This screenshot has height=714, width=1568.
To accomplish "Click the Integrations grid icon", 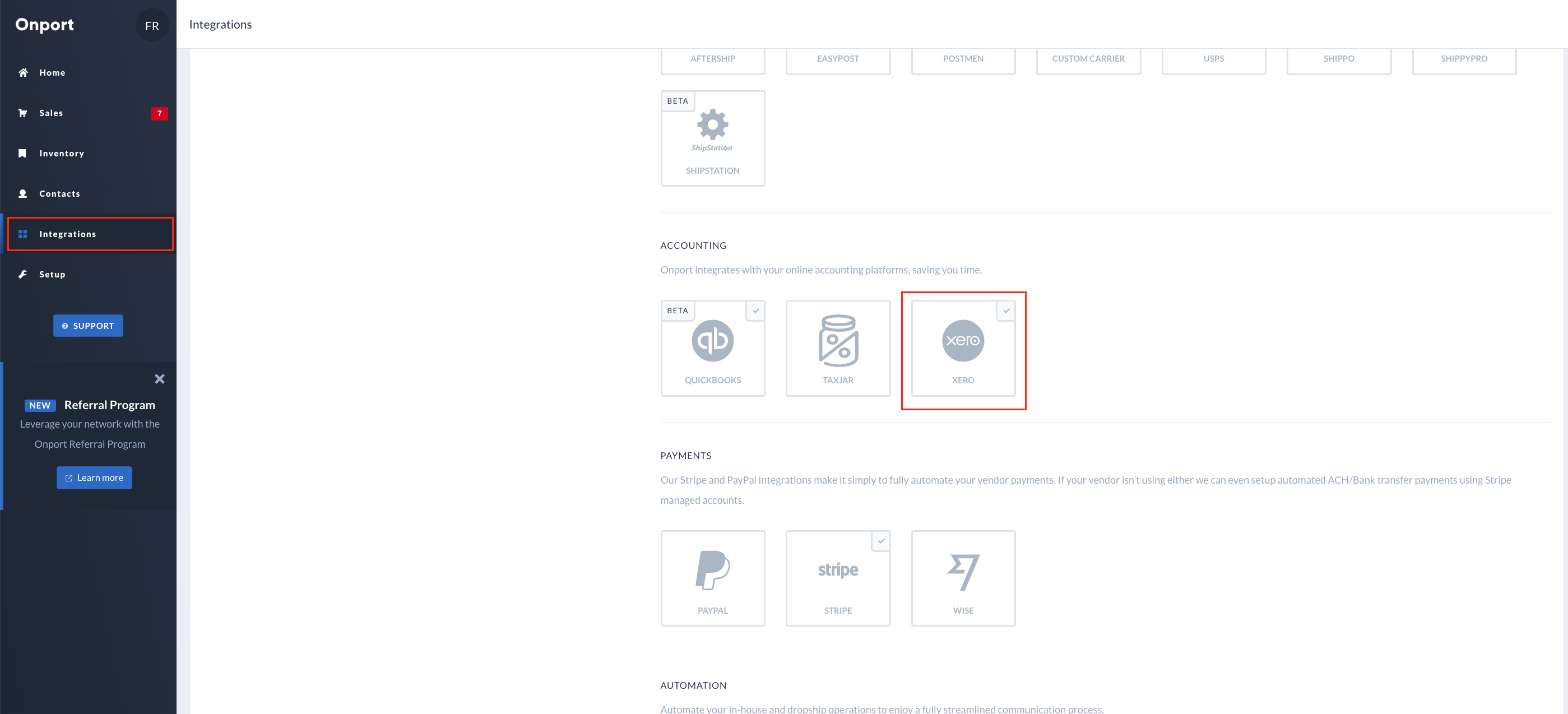I will click(x=23, y=234).
